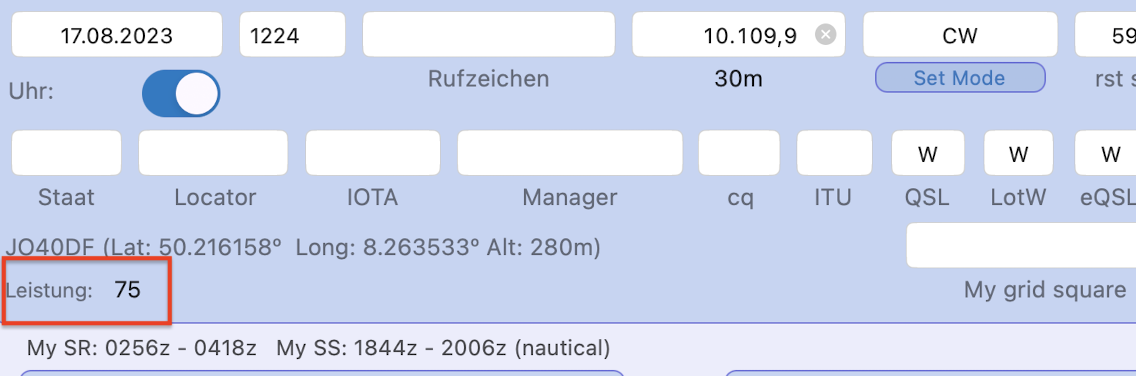This screenshot has width=1136, height=376.
Task: Focus the ITU zone field
Action: (835, 153)
